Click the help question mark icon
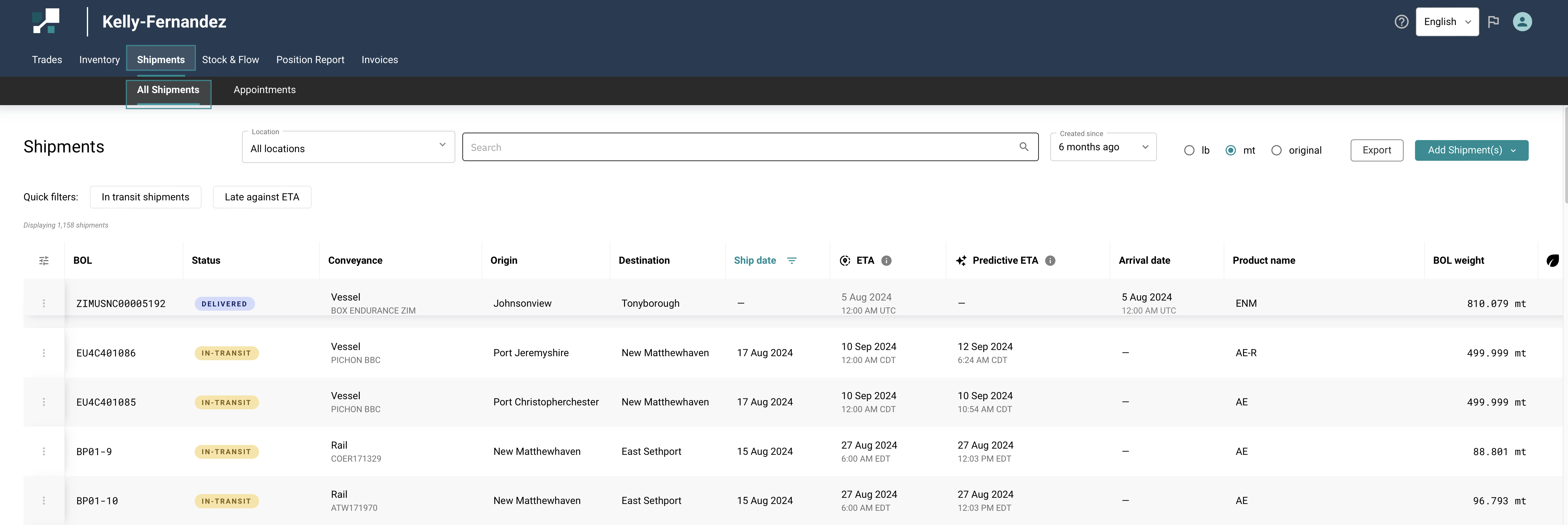 pyautogui.click(x=1401, y=22)
